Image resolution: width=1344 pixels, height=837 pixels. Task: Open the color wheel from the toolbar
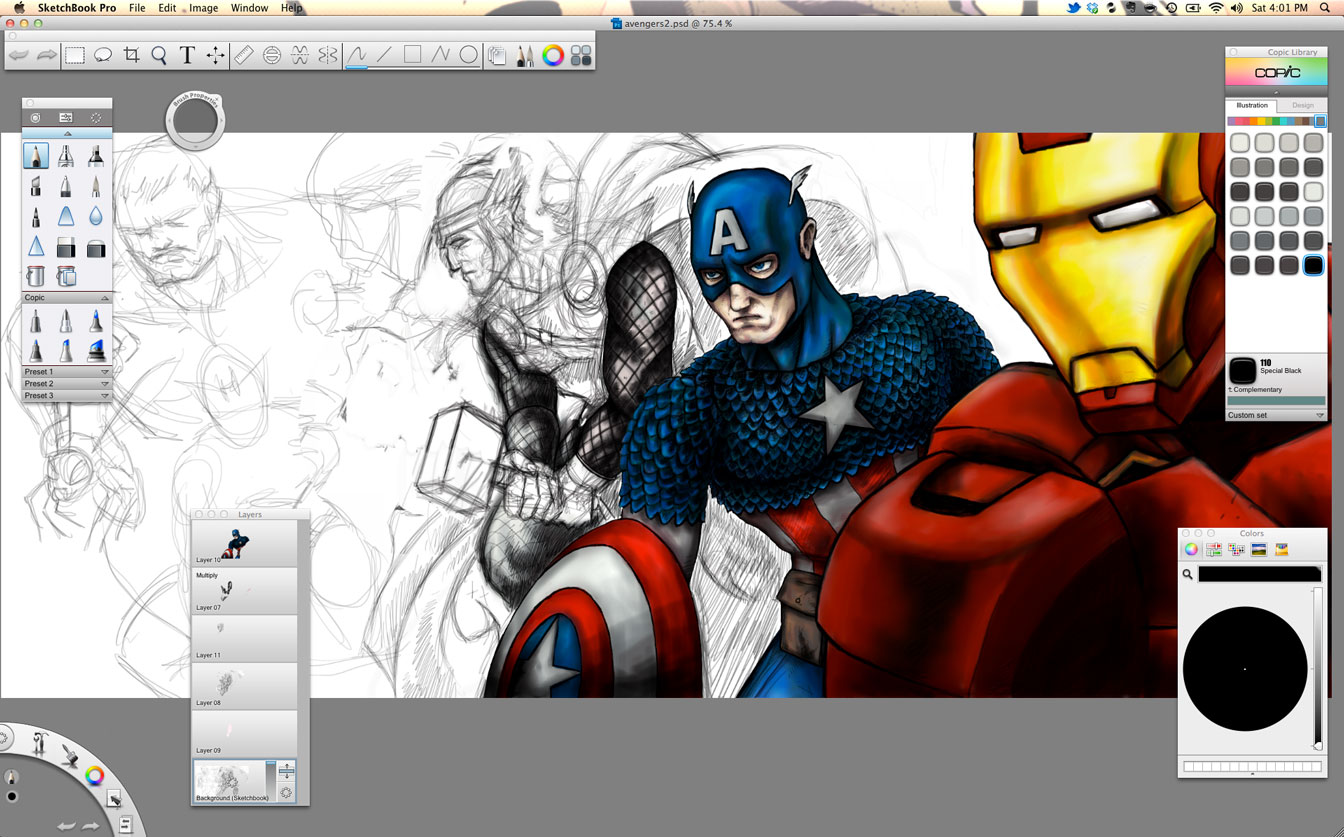pyautogui.click(x=553, y=56)
